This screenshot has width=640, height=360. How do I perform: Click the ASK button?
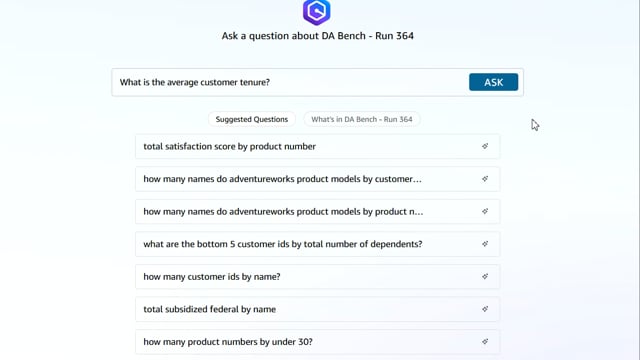pos(493,82)
